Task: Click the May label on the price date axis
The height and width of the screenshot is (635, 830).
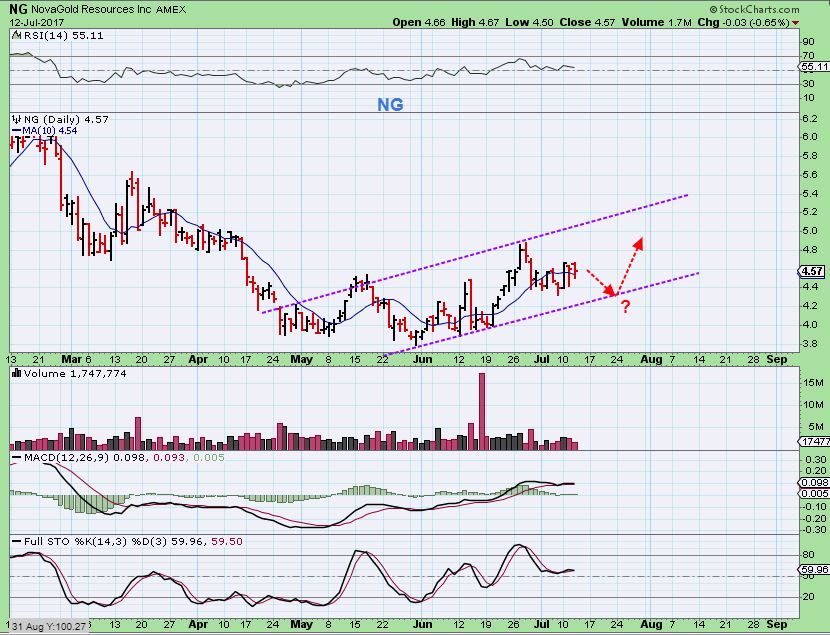Action: tap(301, 359)
